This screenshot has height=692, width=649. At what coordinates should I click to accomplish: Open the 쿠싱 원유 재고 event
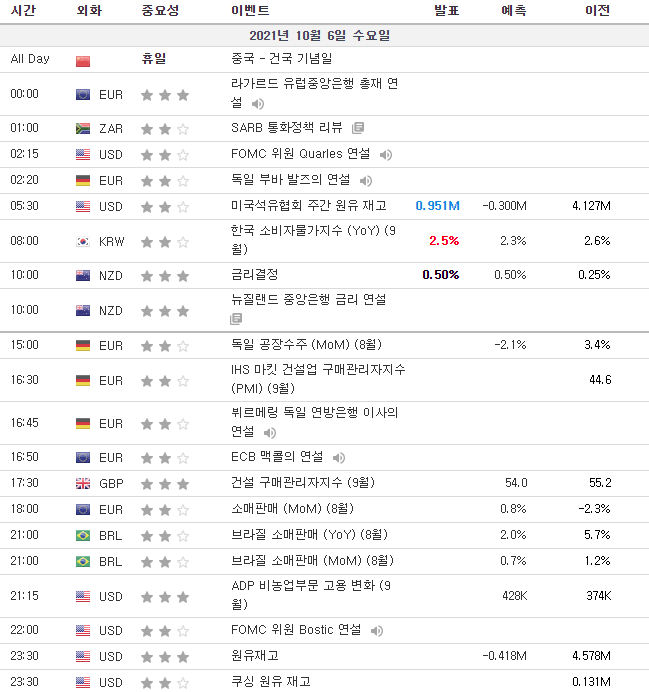[x=270, y=681]
